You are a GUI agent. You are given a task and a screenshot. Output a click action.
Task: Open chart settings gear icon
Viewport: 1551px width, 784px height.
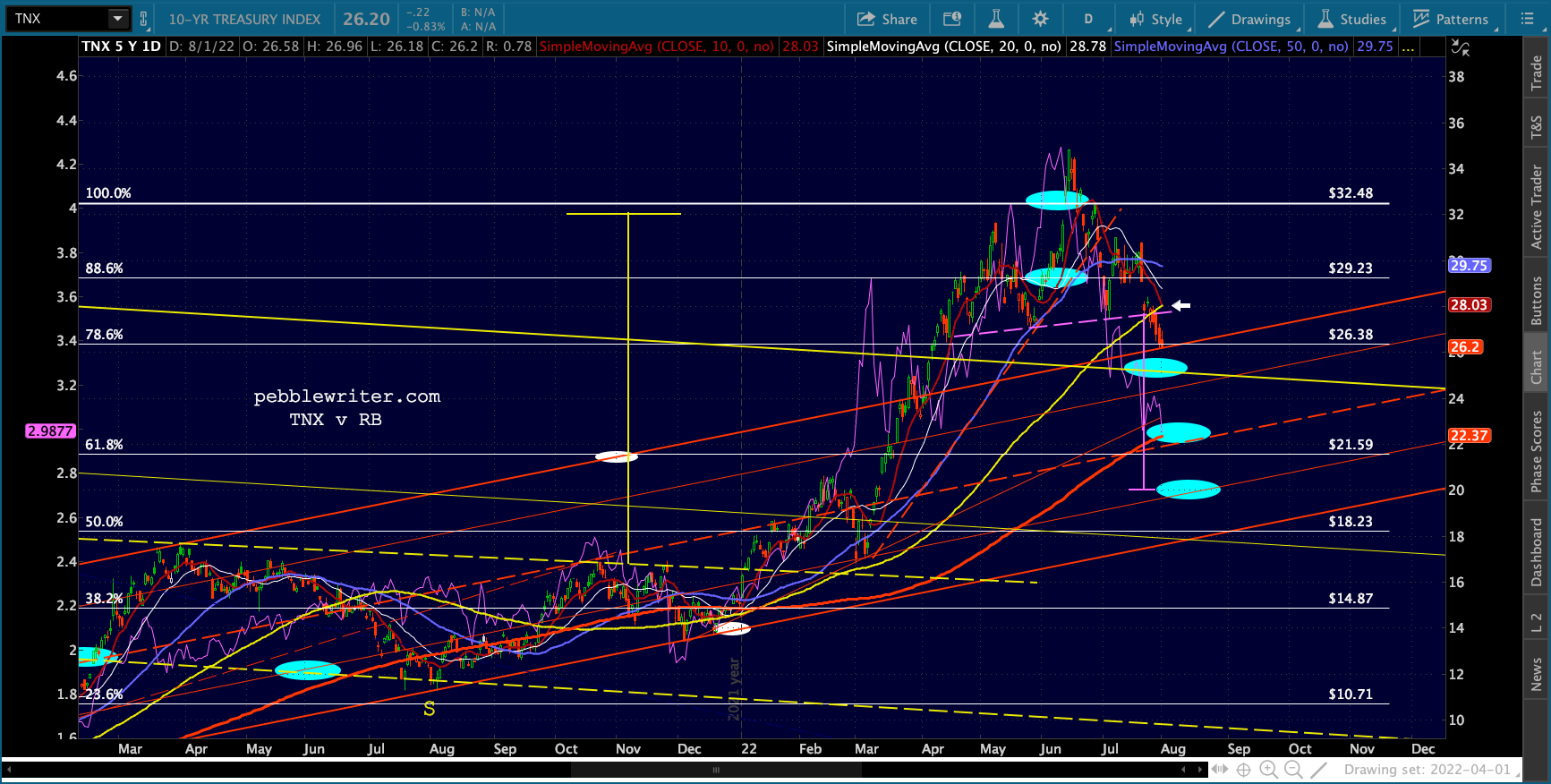point(1040,19)
